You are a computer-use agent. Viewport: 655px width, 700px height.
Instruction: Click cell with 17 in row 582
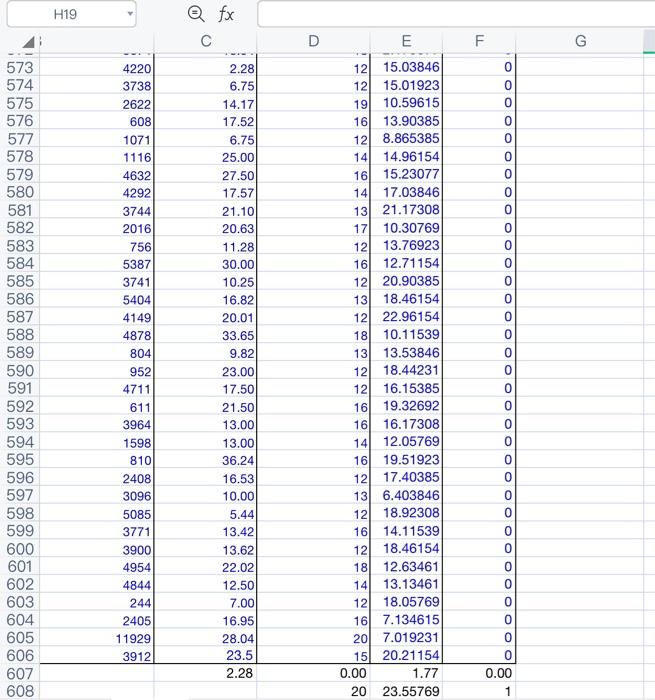313,229
